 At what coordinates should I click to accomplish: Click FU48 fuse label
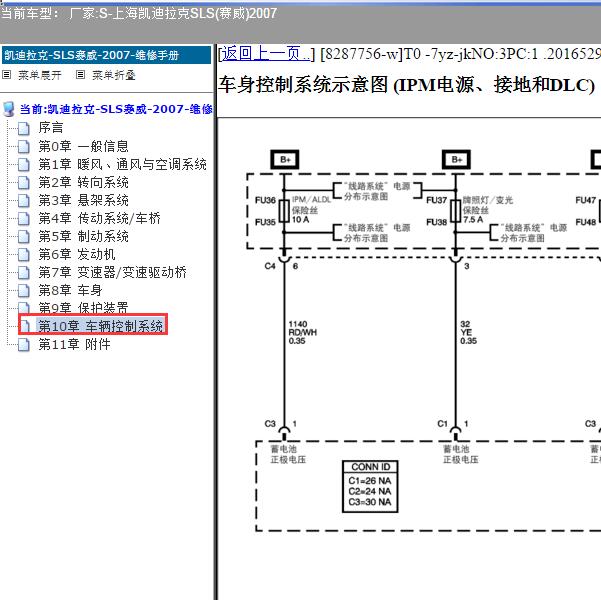(586, 222)
